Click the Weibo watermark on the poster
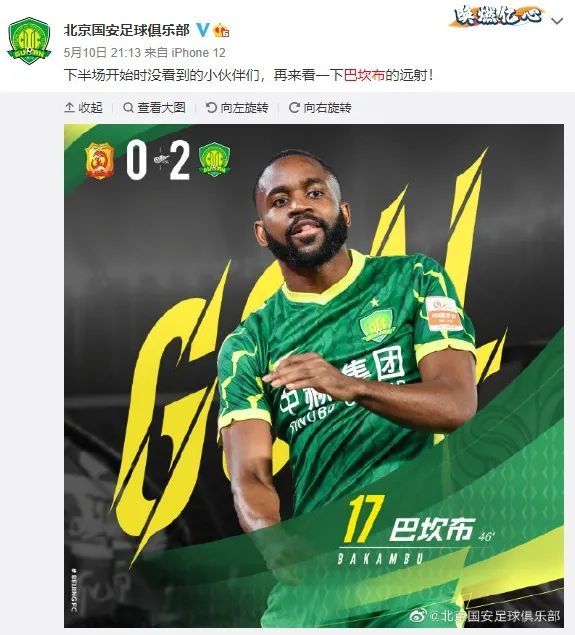 point(485,616)
